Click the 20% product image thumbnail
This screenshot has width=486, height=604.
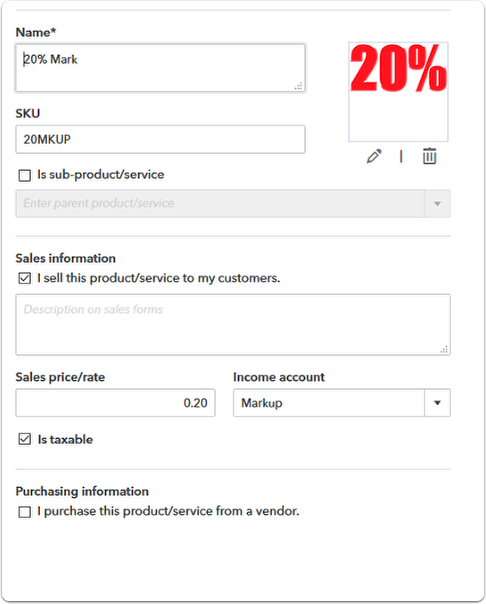coord(398,92)
